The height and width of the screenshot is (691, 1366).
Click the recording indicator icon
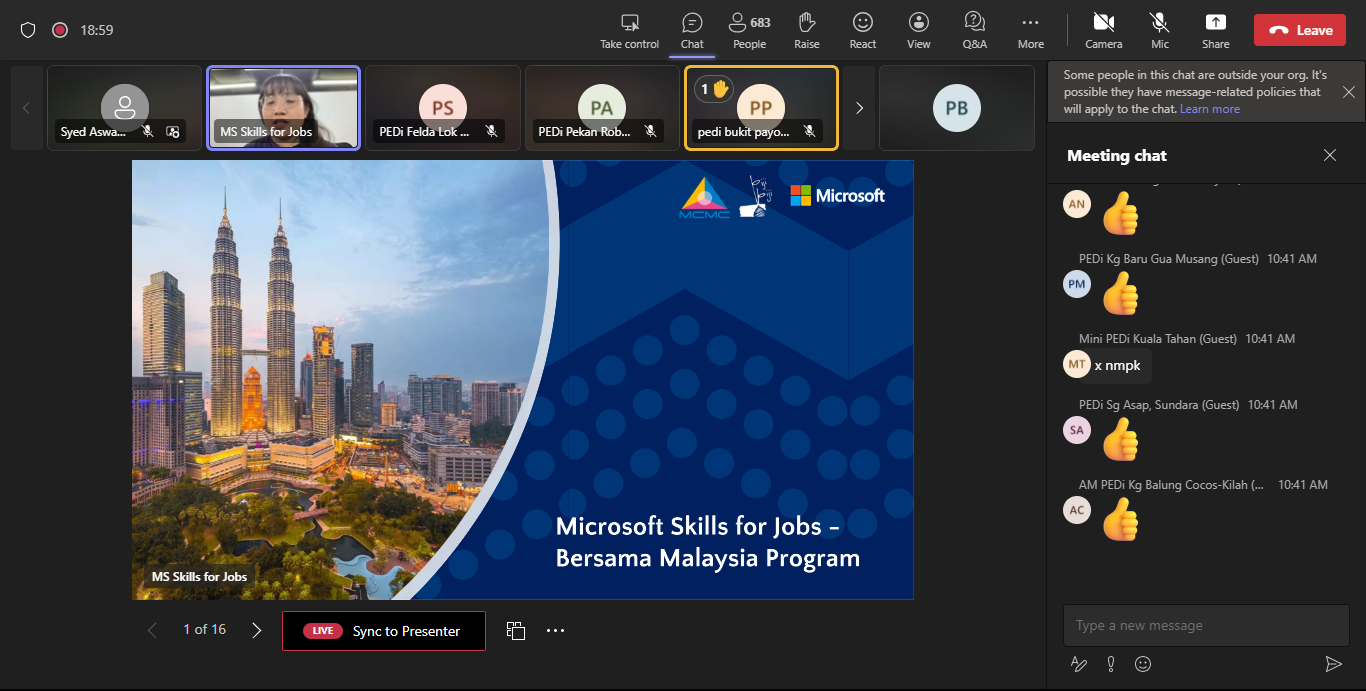click(60, 30)
